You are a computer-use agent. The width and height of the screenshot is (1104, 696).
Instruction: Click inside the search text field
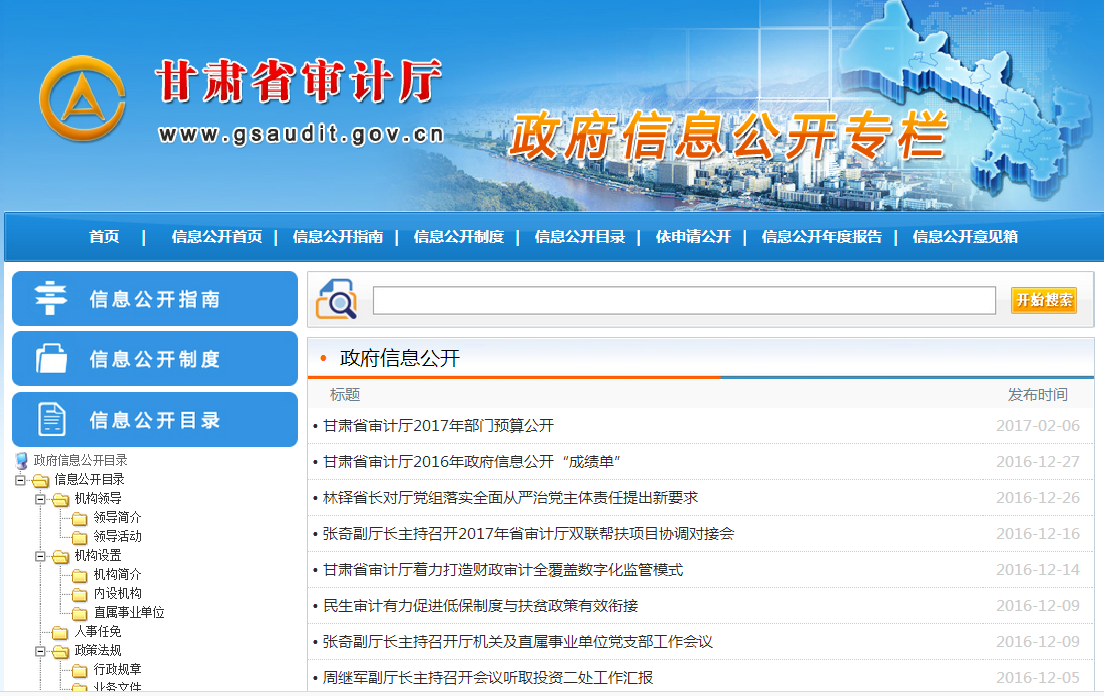tap(684, 300)
